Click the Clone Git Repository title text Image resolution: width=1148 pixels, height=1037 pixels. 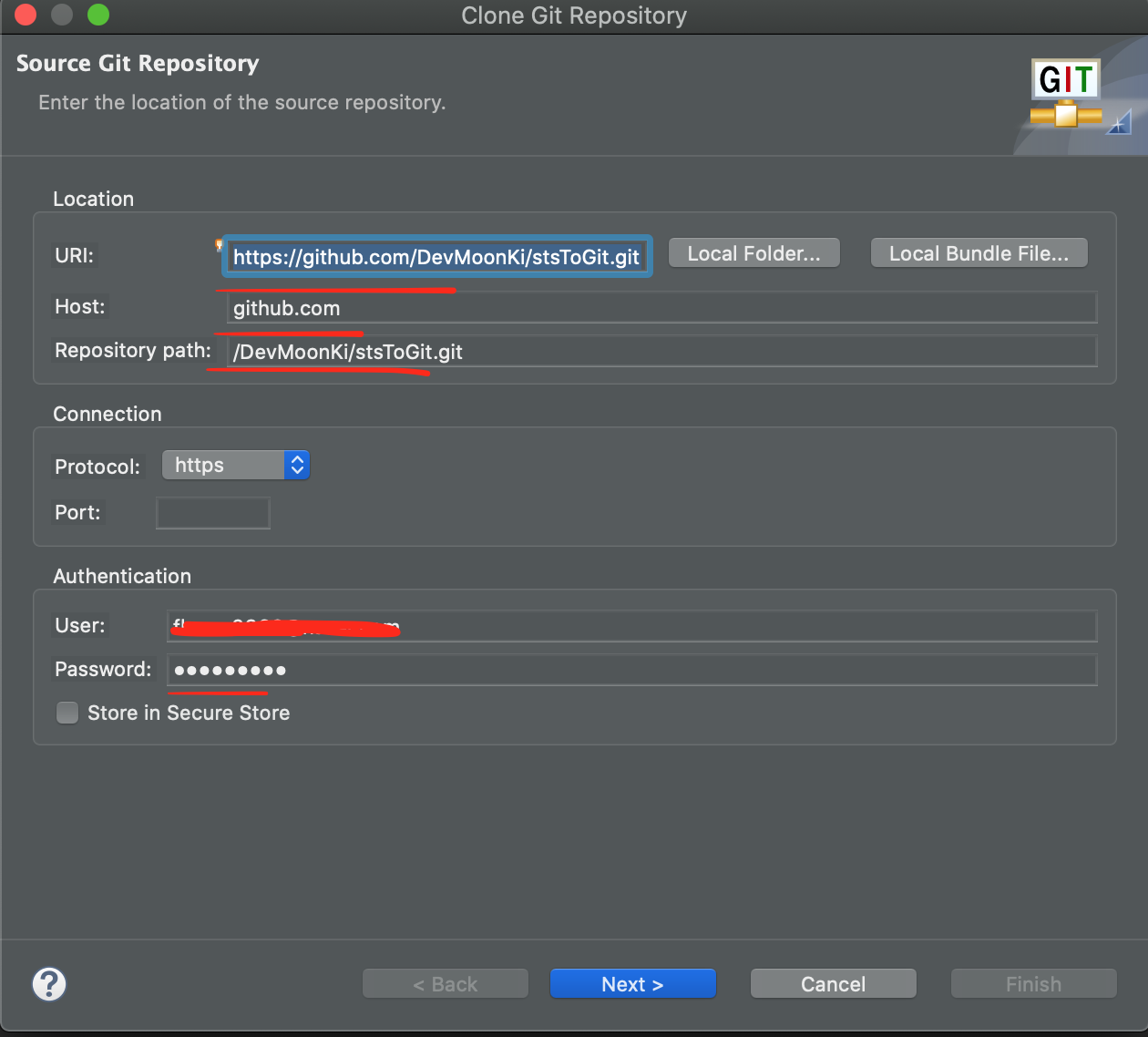574,15
